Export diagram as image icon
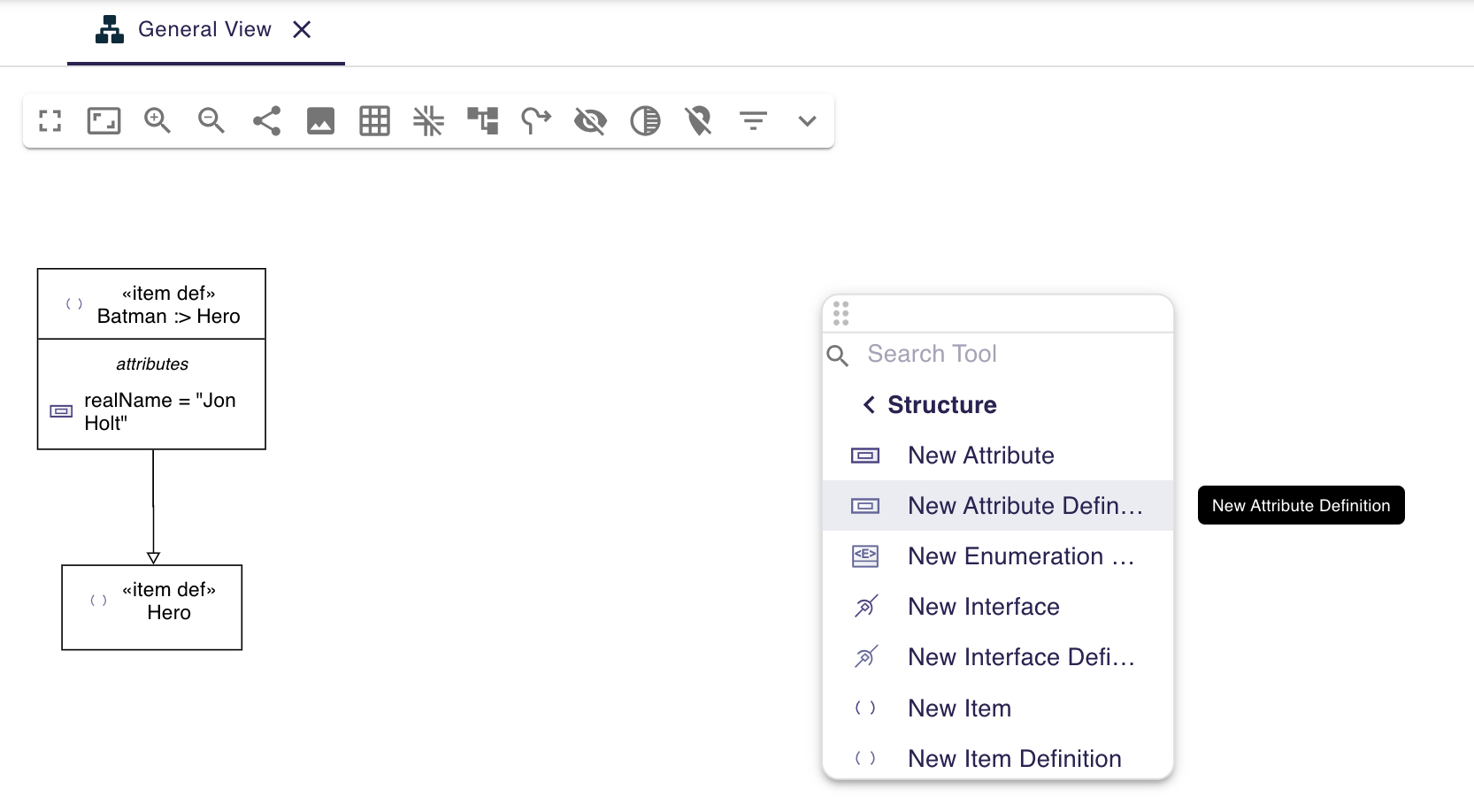 click(320, 120)
